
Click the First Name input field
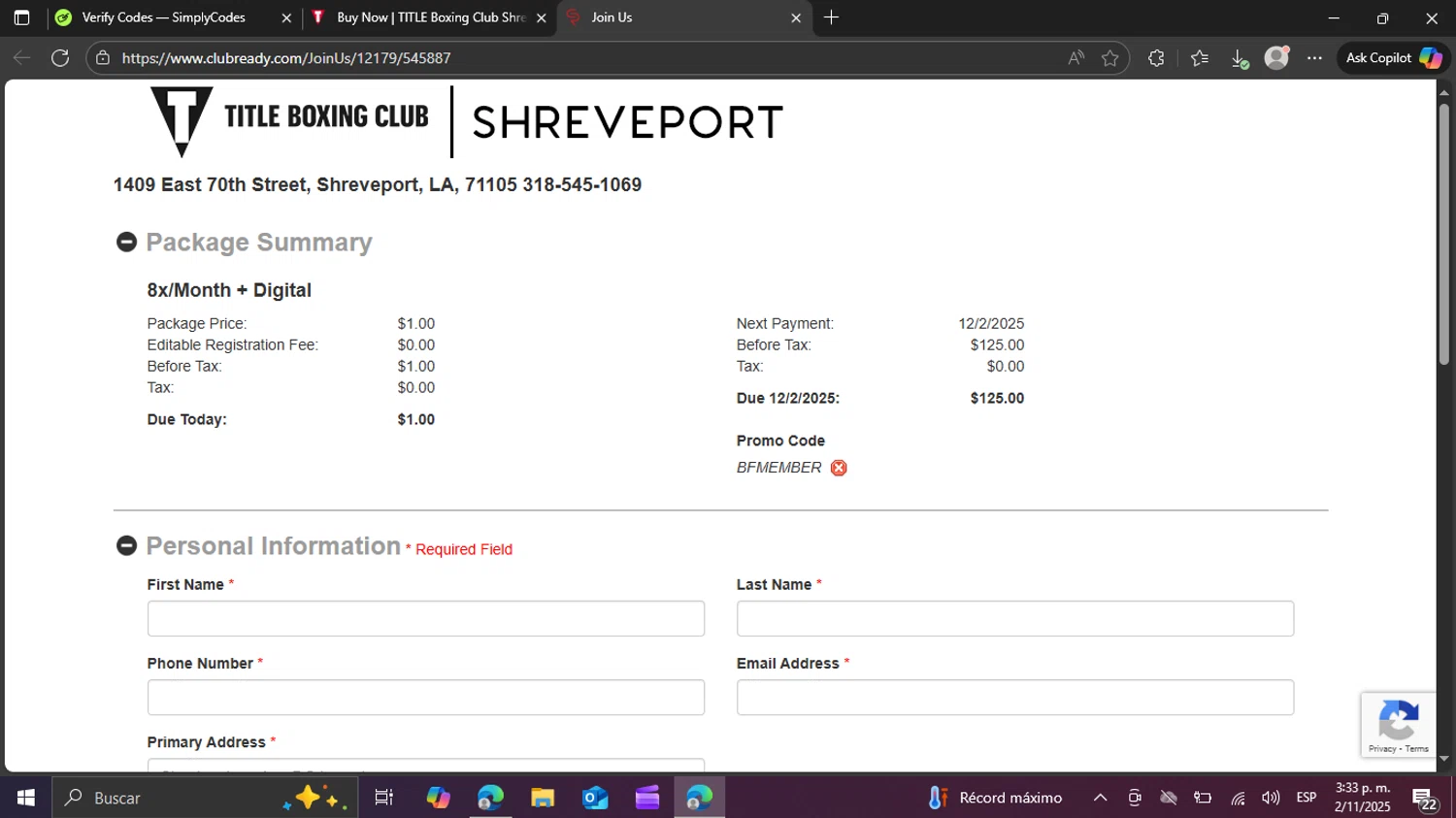click(x=426, y=618)
